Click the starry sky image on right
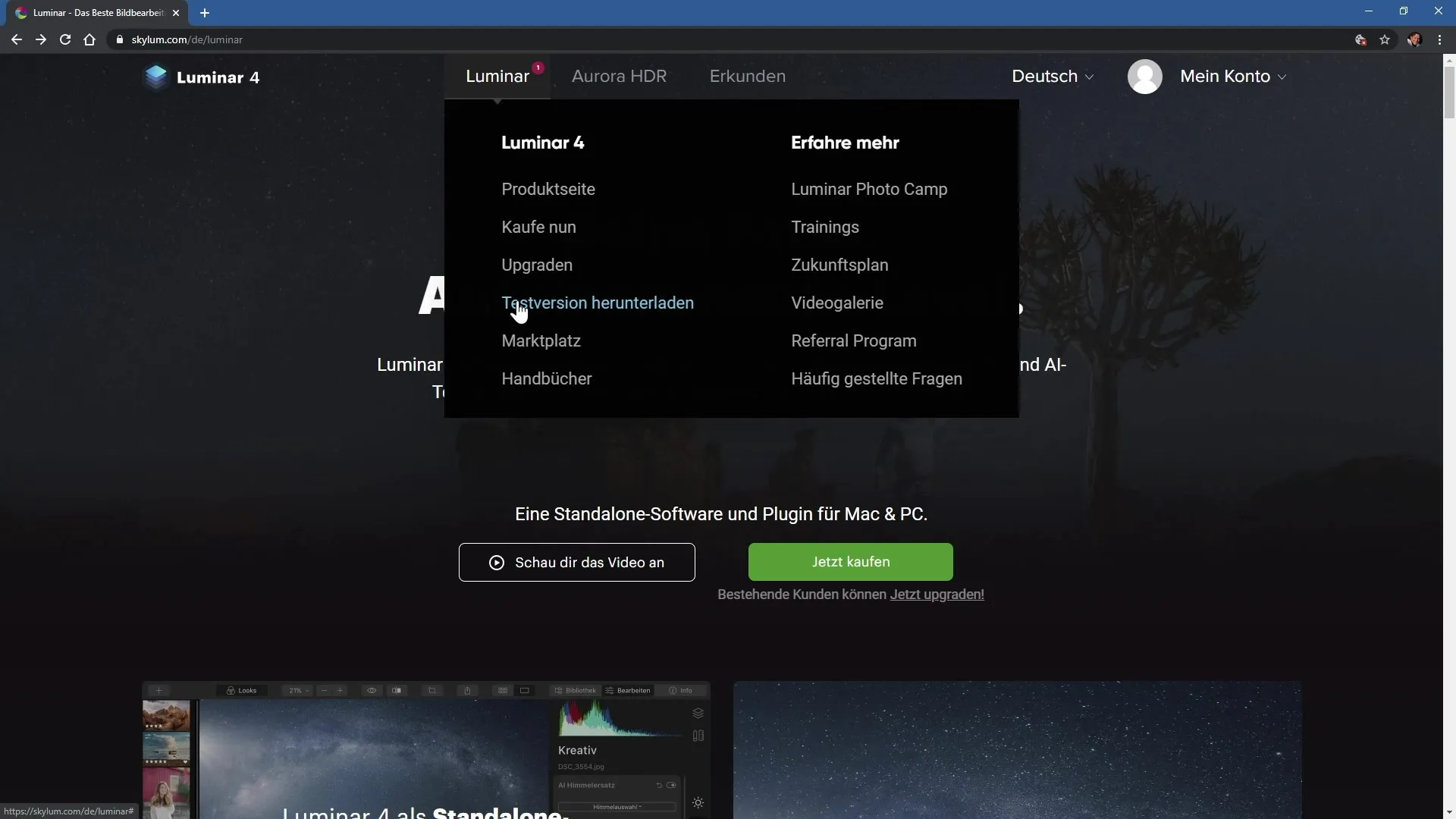 (1017, 750)
